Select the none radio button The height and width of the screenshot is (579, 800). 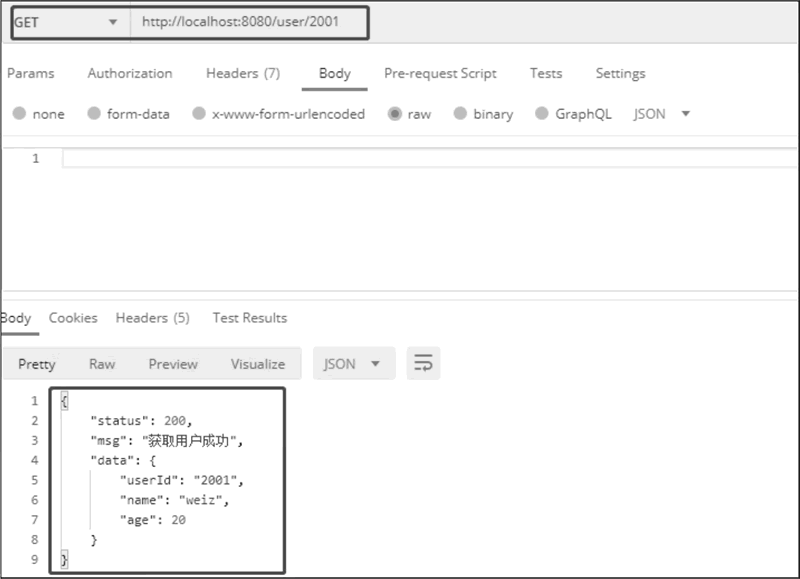[19, 113]
